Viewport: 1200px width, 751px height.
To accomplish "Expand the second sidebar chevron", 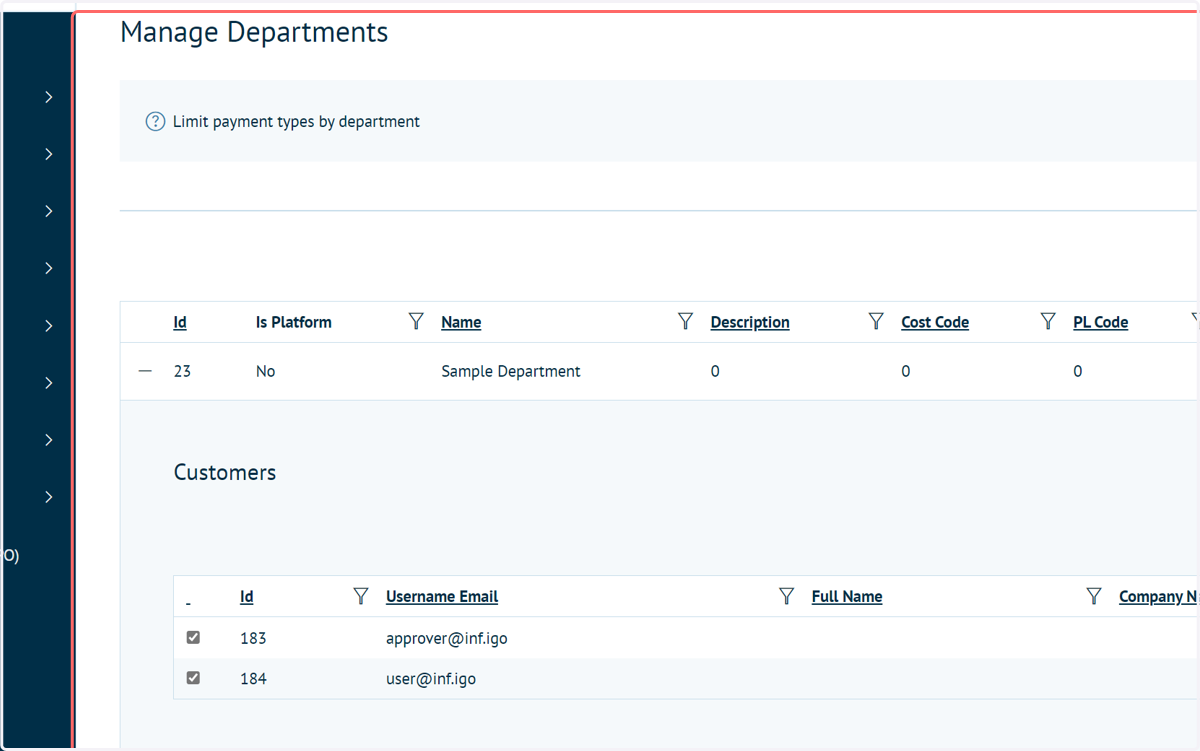I will tap(48, 154).
